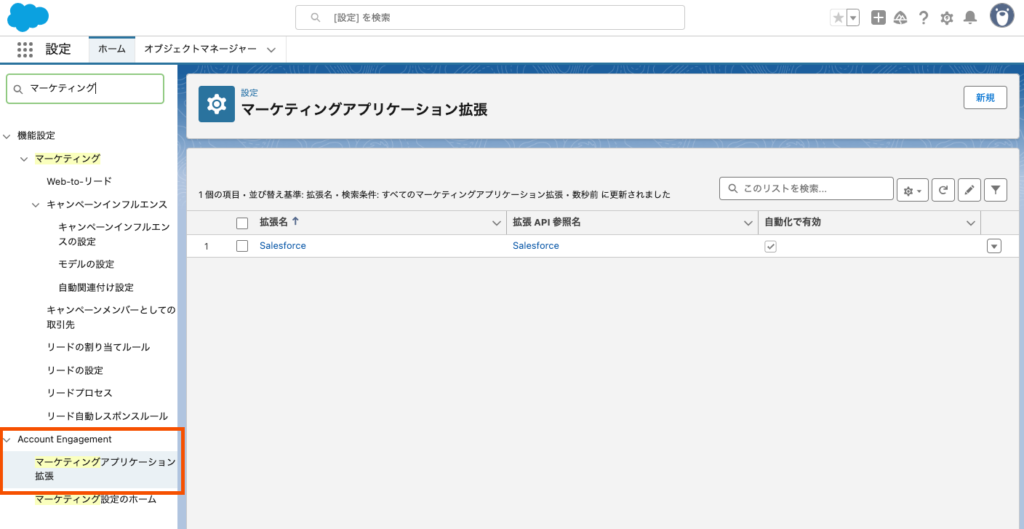1024x529 pixels.
Task: Click the 新規 button
Action: coord(984,97)
